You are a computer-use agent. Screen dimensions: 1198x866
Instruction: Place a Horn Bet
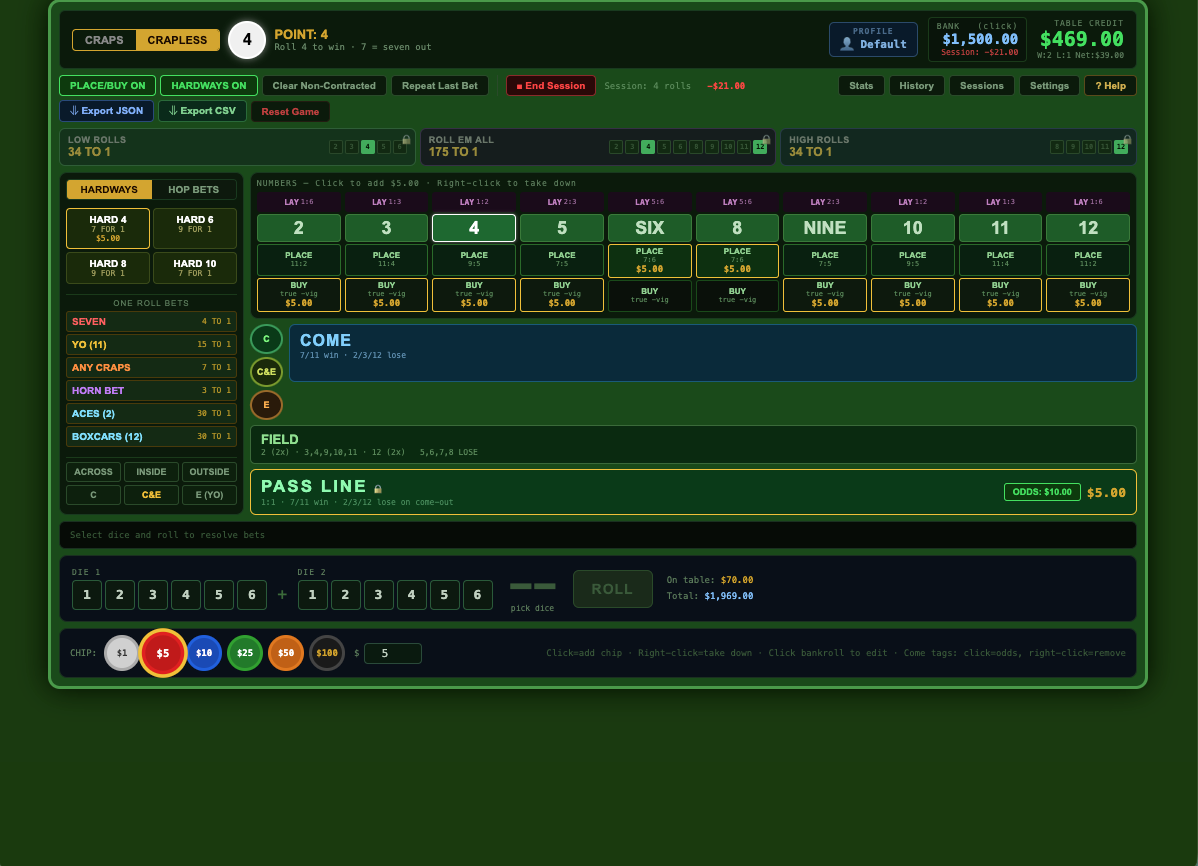[151, 391]
